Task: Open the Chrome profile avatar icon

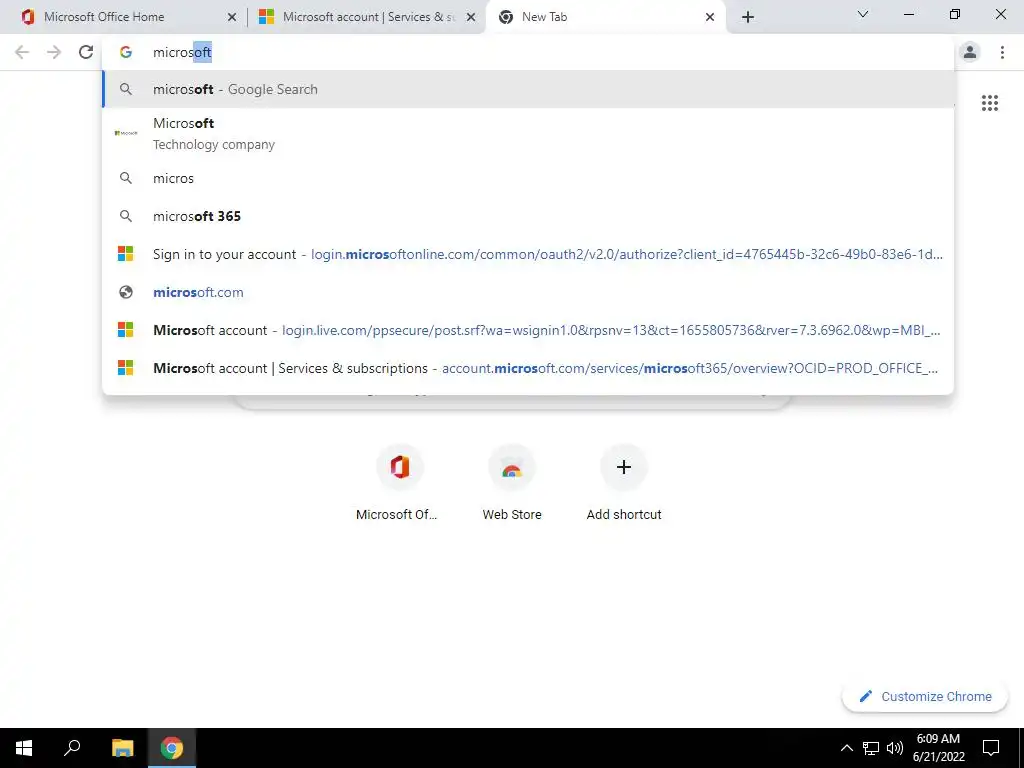Action: coord(970,52)
